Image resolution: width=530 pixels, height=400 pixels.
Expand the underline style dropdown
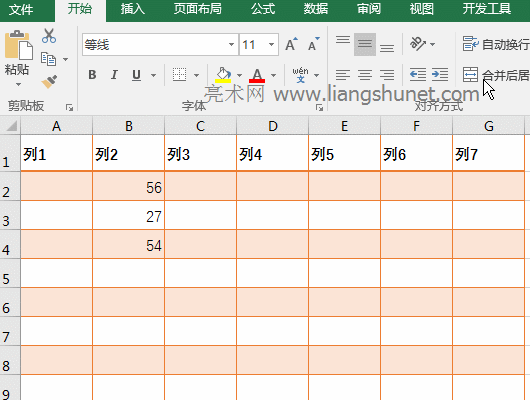153,75
